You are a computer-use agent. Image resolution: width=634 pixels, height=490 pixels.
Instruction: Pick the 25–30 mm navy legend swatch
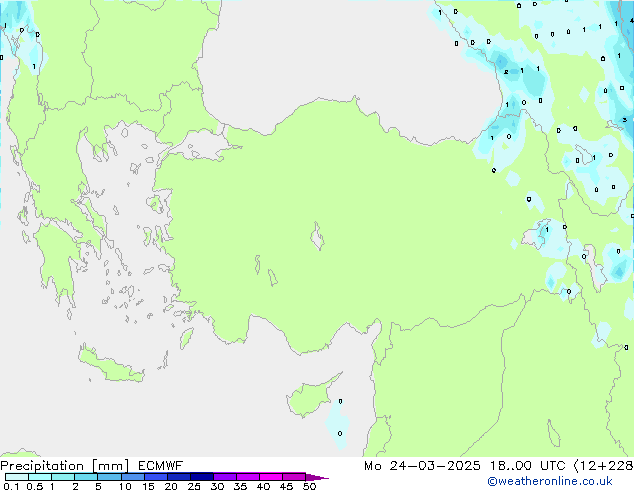pos(201,477)
